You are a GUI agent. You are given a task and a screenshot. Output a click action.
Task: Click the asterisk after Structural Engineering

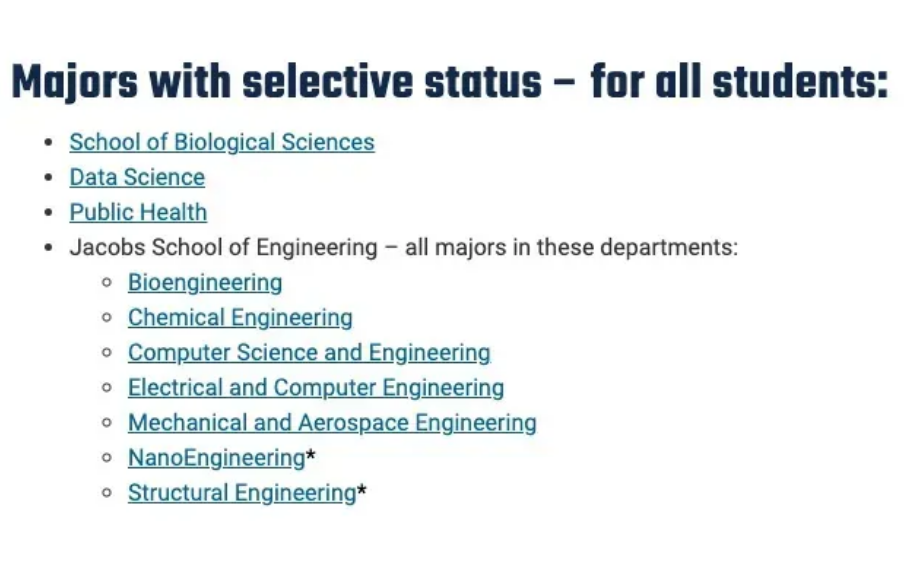click(362, 490)
